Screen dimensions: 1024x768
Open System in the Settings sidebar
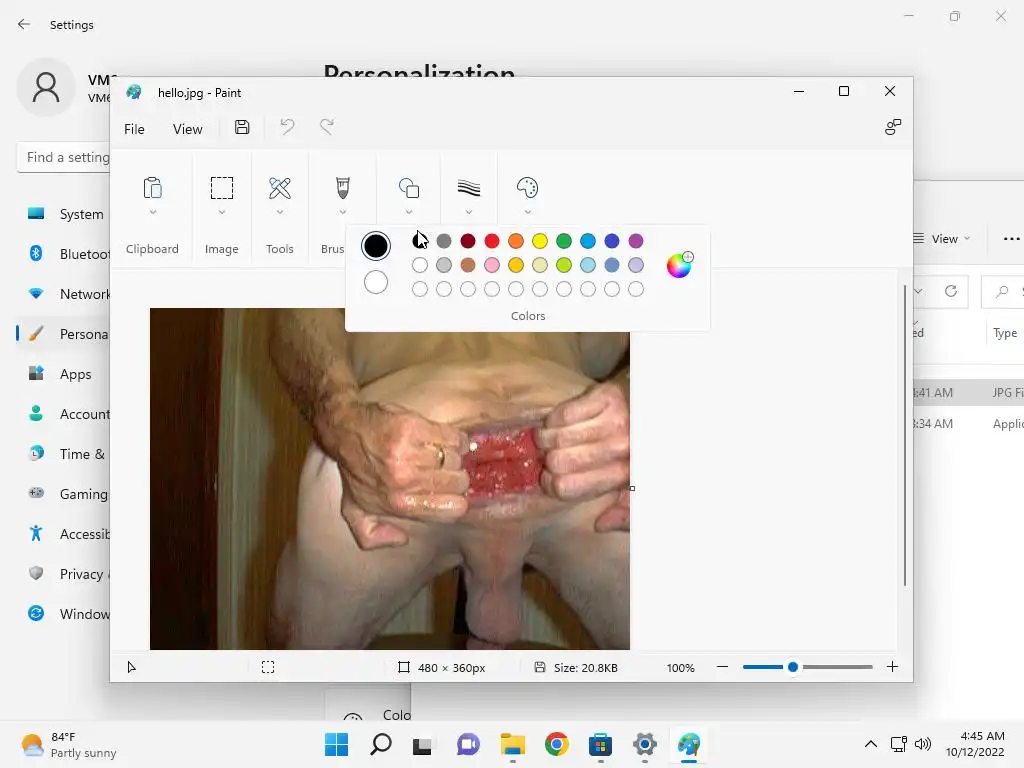tap(65, 214)
